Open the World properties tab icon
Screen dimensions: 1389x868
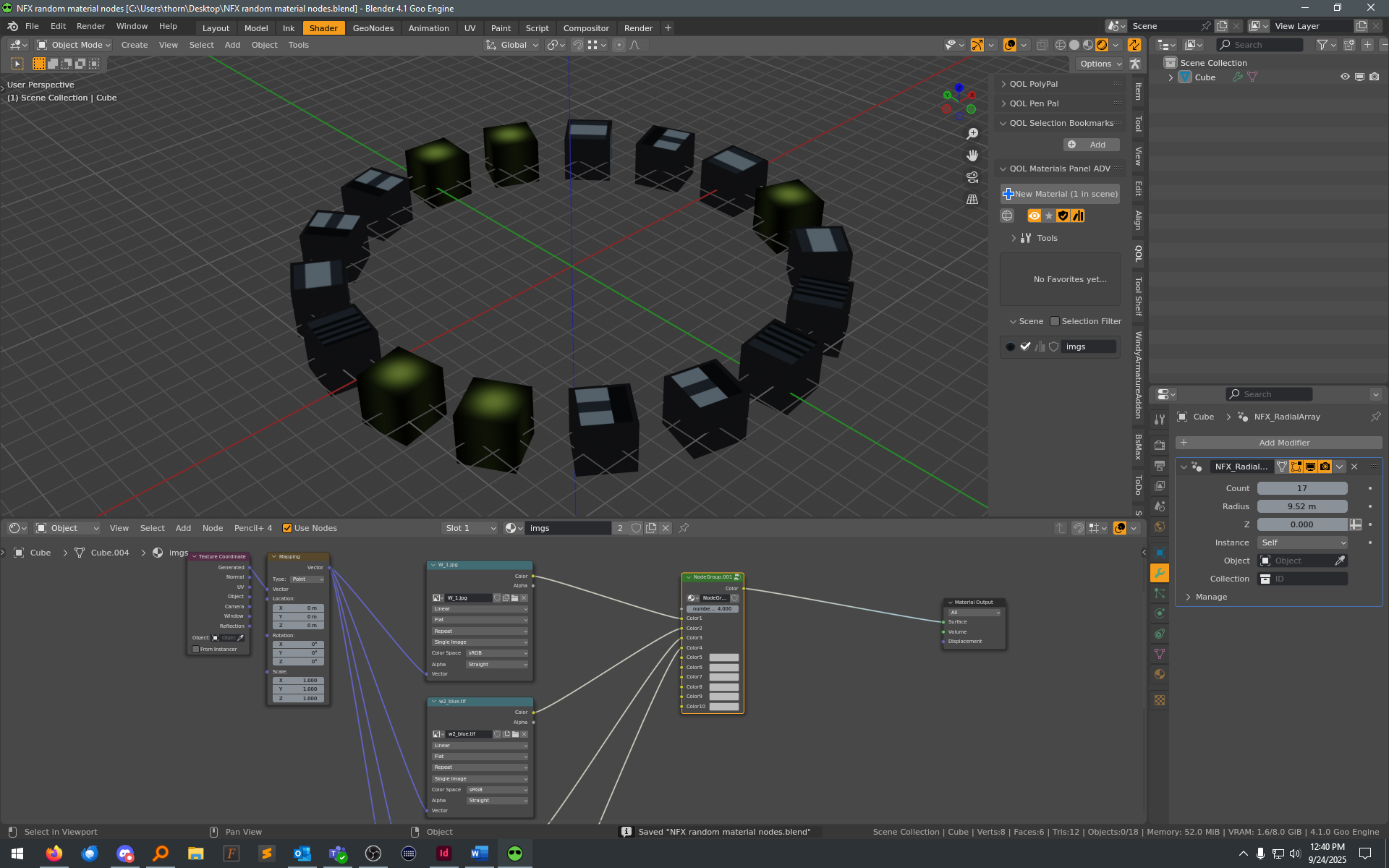1160,527
